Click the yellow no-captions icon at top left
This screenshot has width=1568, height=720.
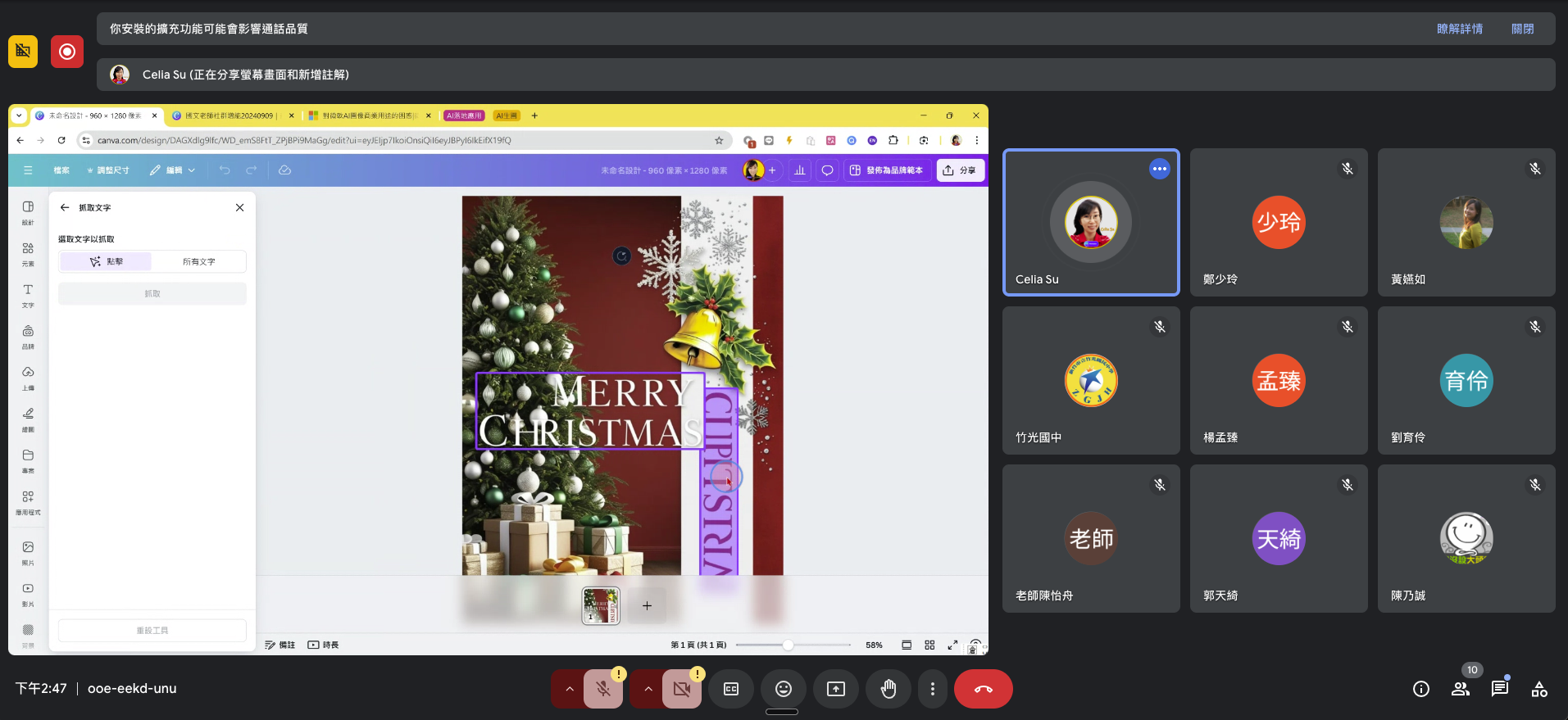click(x=23, y=52)
